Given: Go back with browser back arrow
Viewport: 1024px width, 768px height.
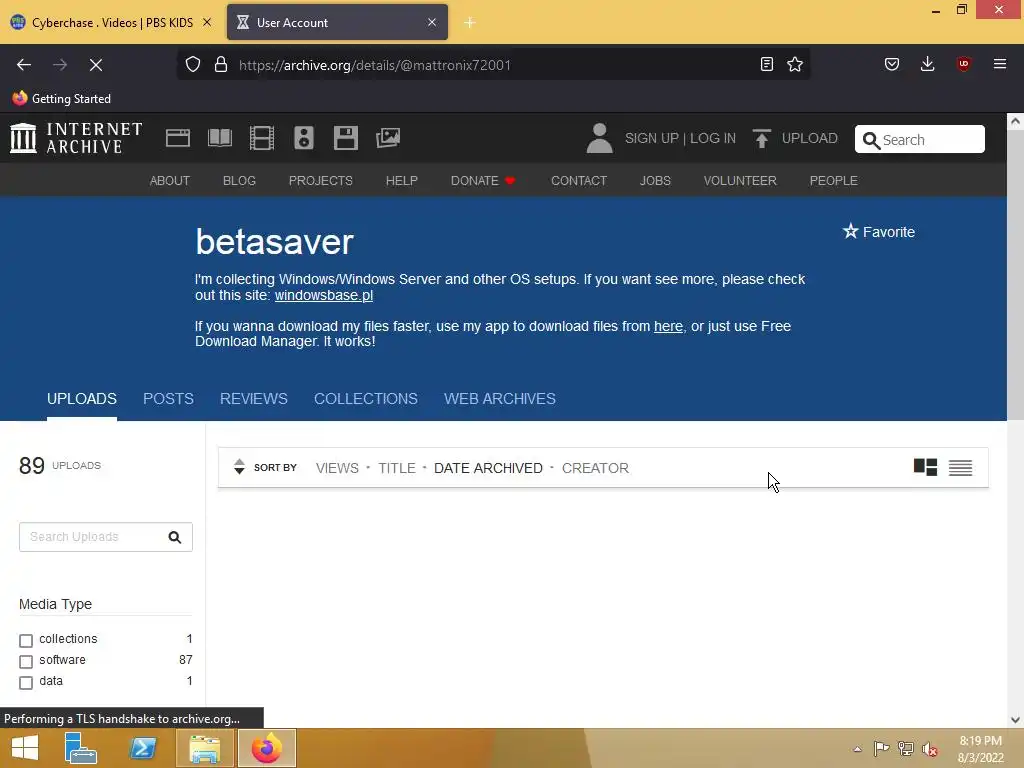Looking at the screenshot, I should point(24,65).
